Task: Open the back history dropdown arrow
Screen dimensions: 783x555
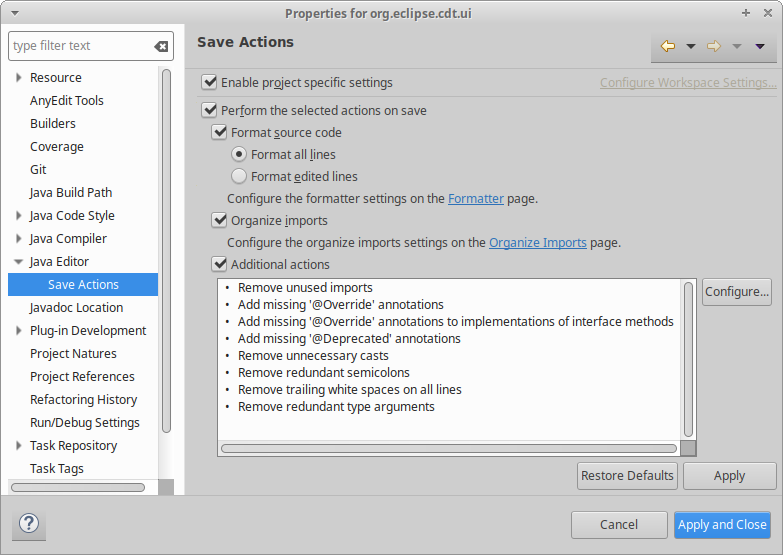Action: click(690, 46)
